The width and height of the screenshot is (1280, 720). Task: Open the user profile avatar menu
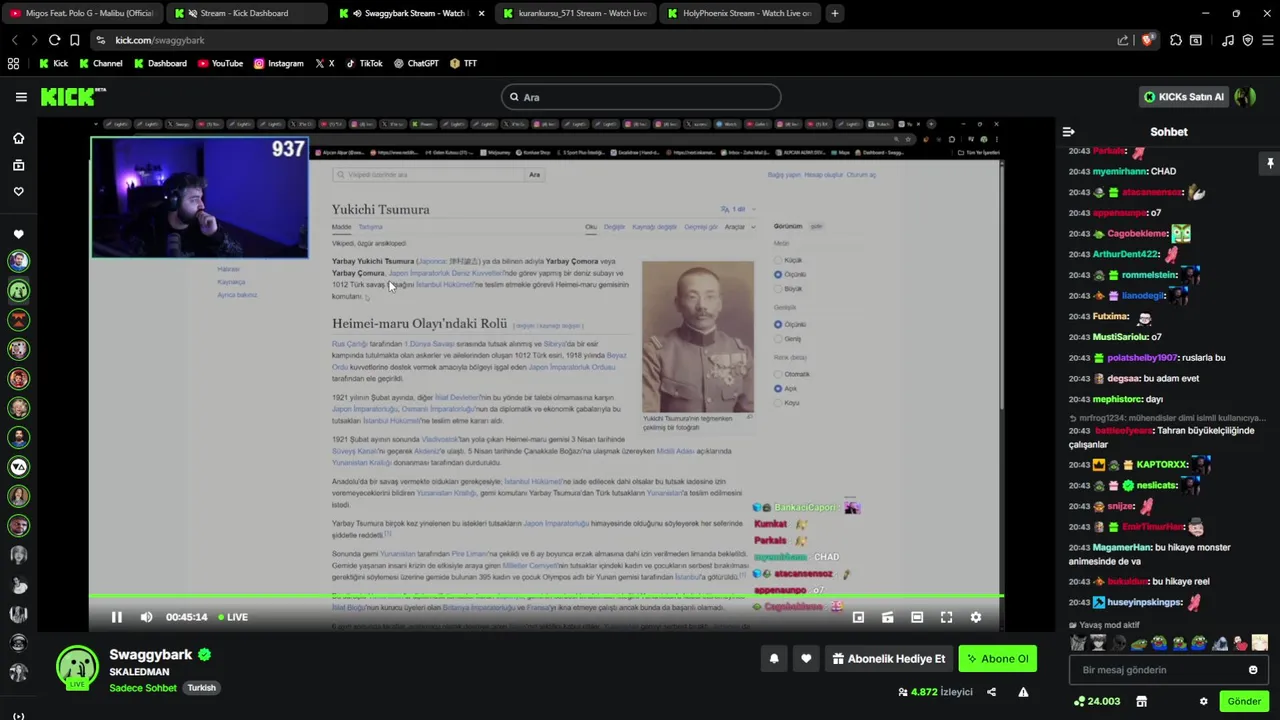(x=1245, y=97)
